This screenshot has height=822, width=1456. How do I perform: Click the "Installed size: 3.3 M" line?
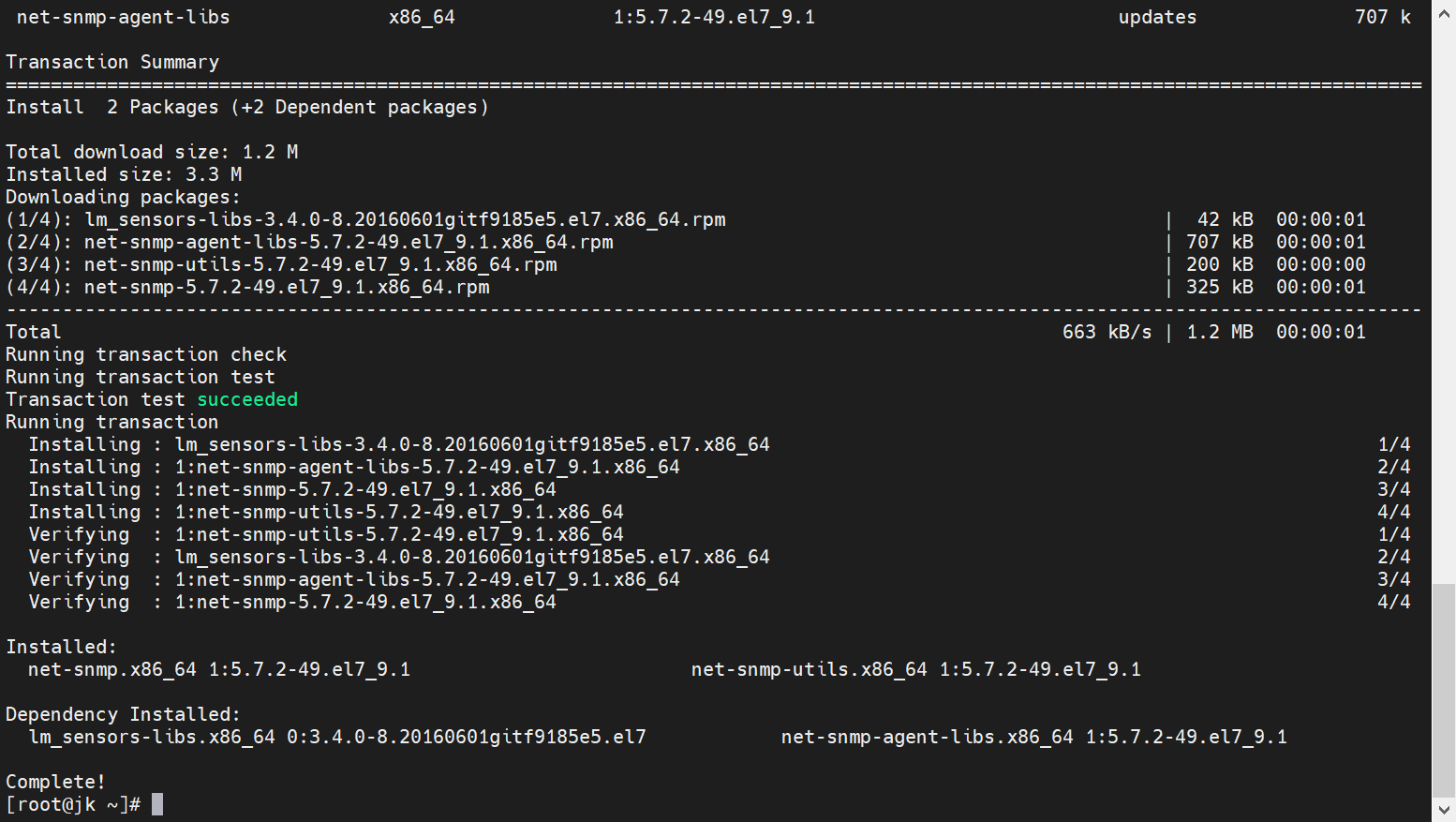pos(124,174)
